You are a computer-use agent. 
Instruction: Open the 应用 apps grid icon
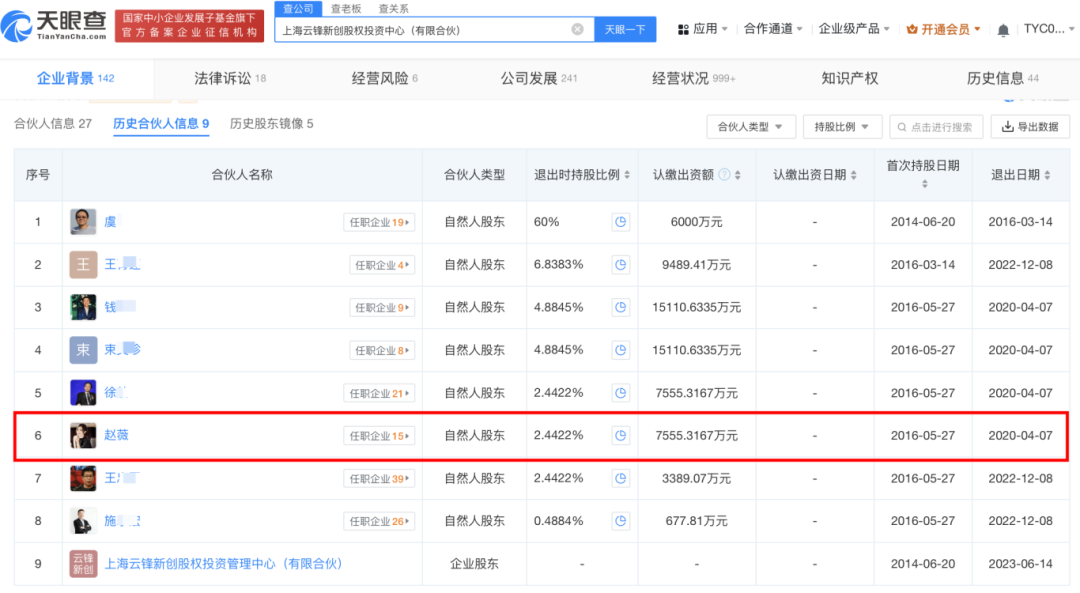pos(683,30)
